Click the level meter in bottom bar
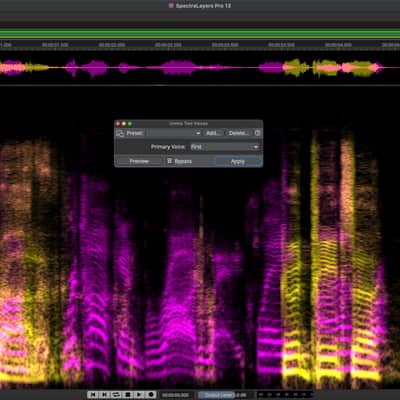 284,395
